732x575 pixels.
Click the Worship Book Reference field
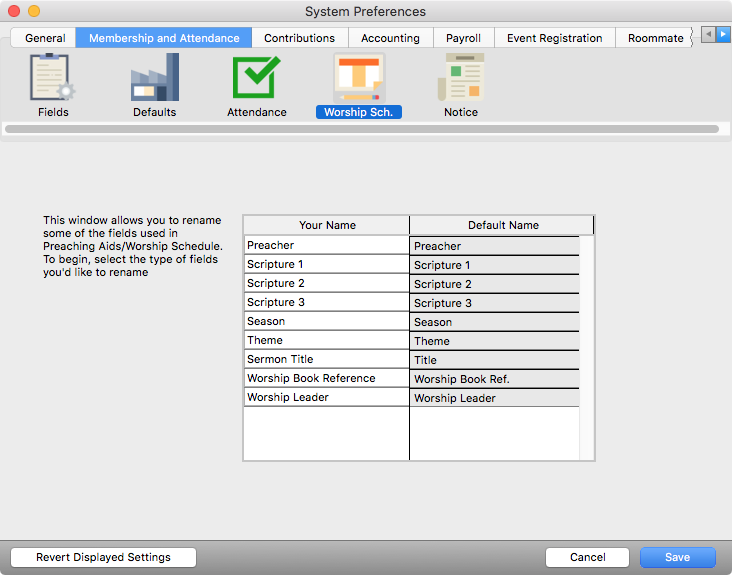326,378
